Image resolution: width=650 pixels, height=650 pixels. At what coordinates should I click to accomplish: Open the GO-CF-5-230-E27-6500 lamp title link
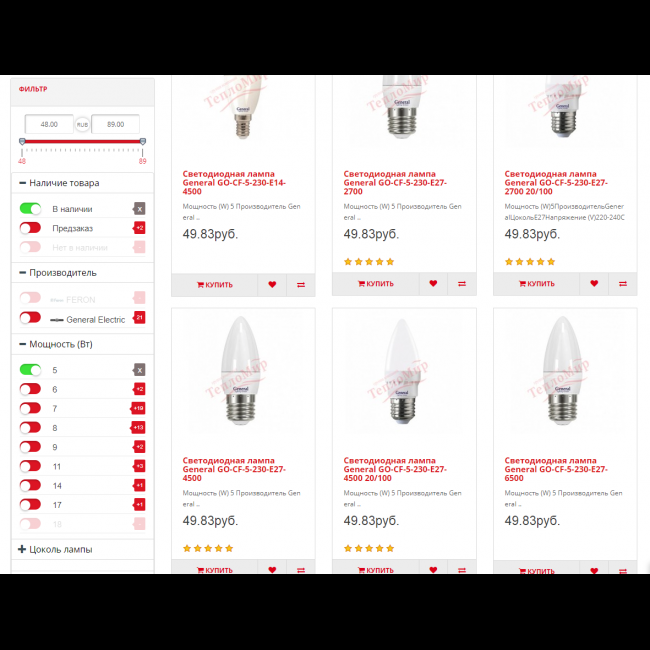point(556,469)
